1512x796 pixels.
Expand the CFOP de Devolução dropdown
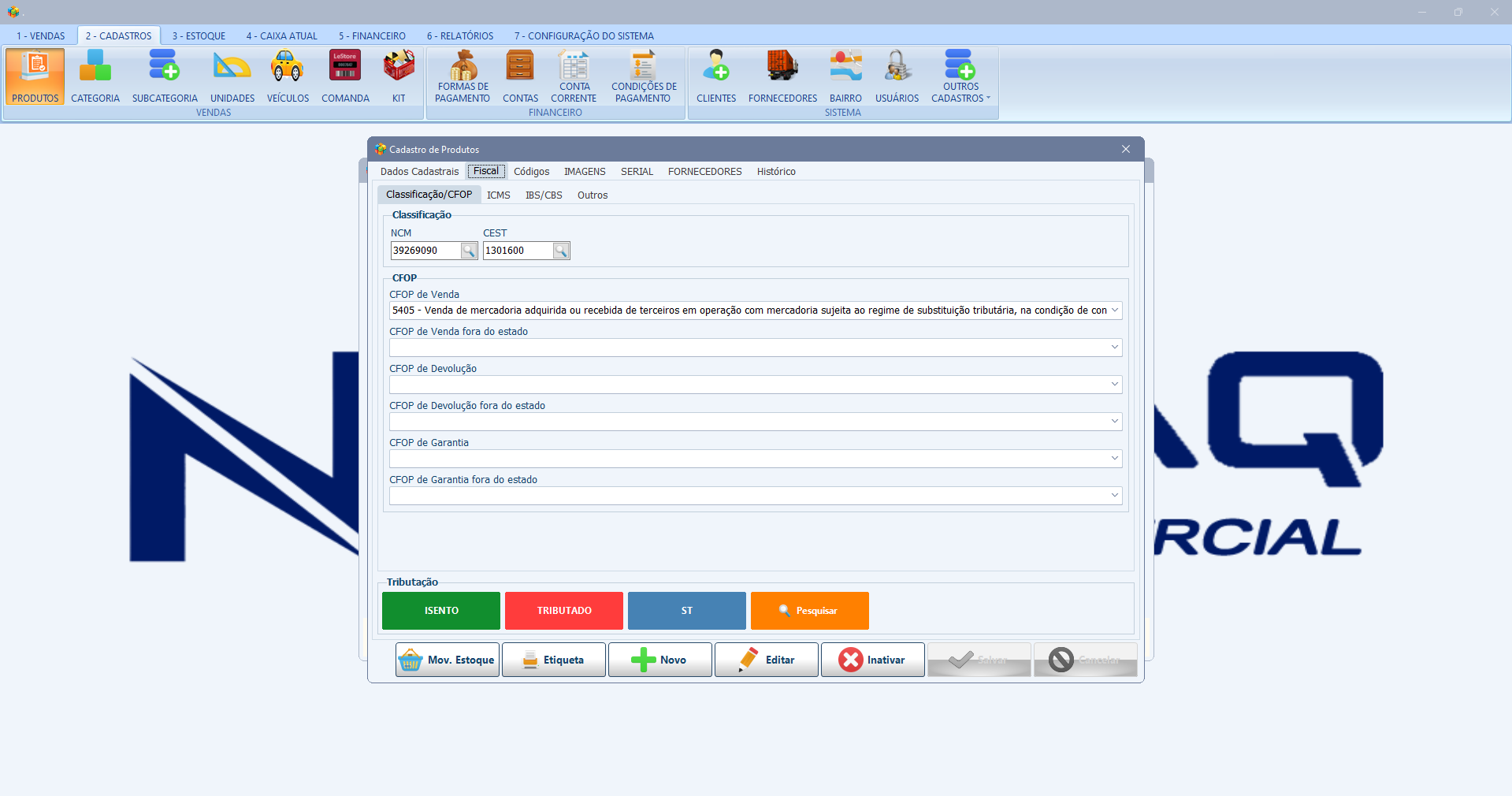(1114, 385)
